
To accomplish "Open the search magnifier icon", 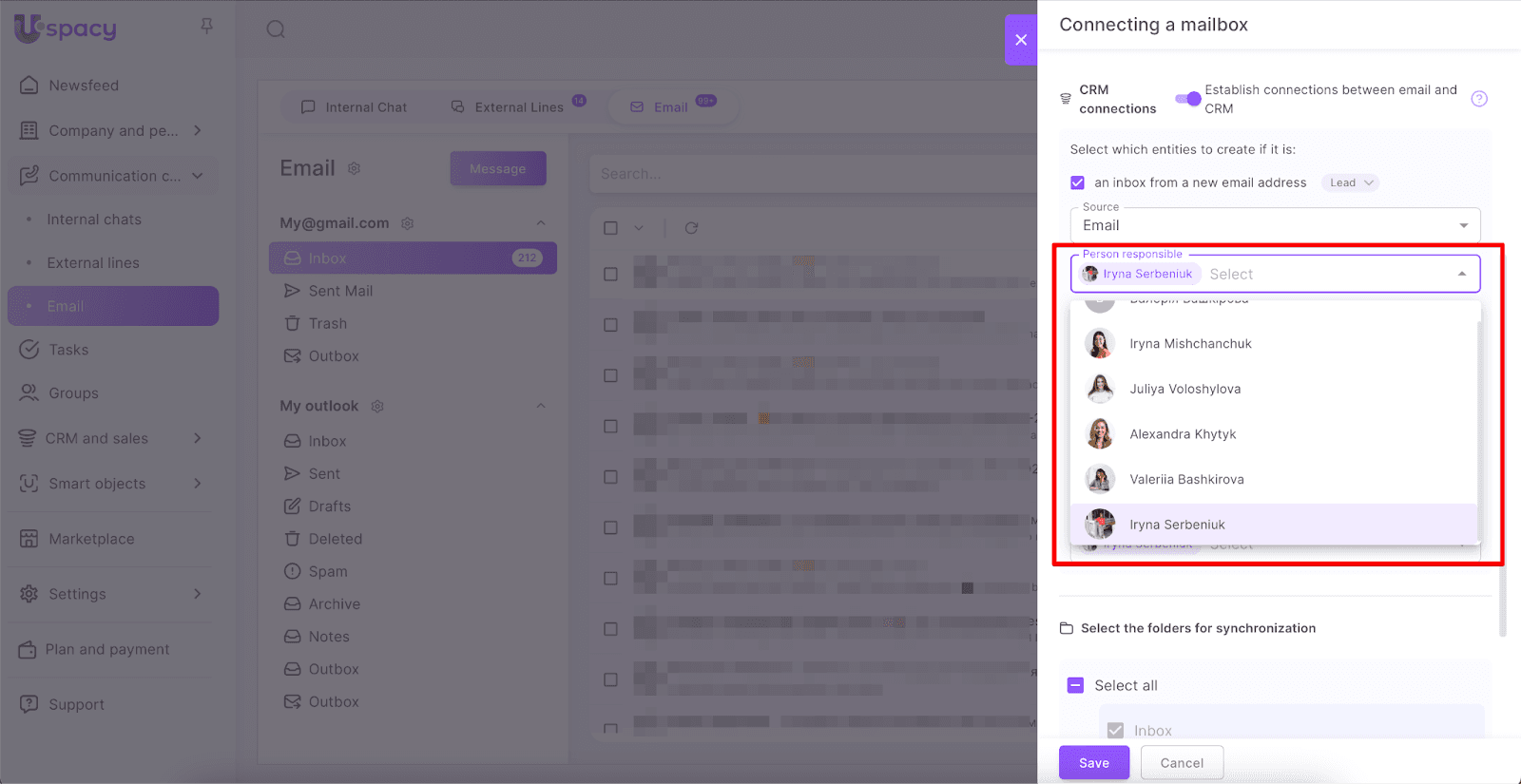I will coord(276,29).
